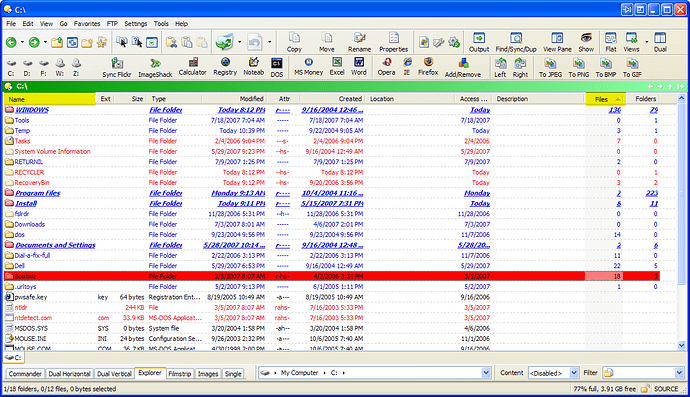Toggle the View Pane button
The width and height of the screenshot is (690, 397).
[x=557, y=42]
